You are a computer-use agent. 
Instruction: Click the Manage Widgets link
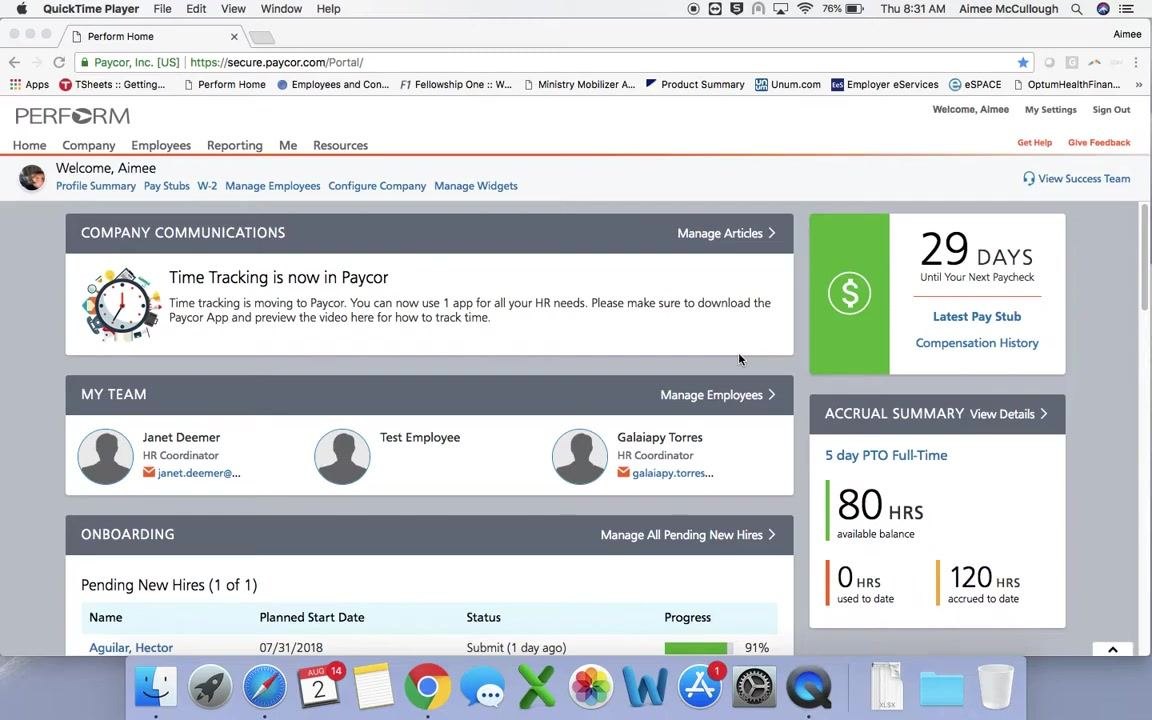pos(475,186)
